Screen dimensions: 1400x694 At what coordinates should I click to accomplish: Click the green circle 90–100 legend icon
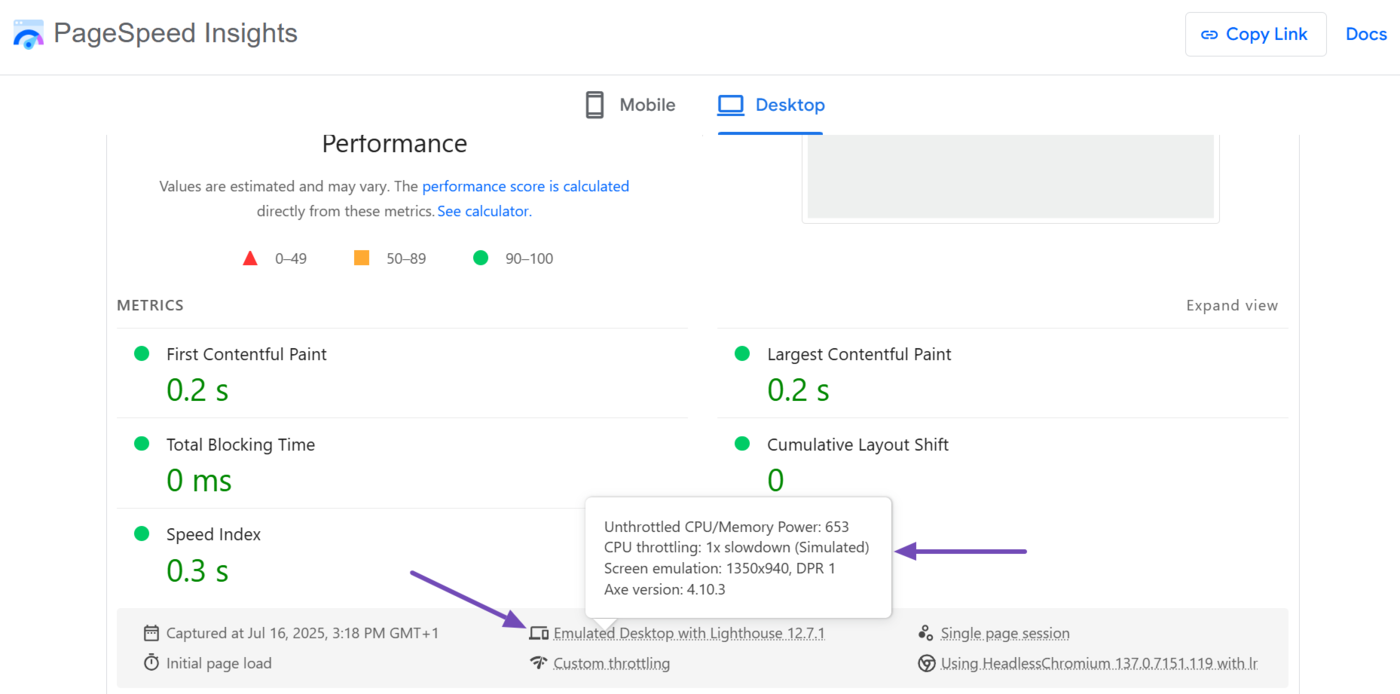click(480, 258)
